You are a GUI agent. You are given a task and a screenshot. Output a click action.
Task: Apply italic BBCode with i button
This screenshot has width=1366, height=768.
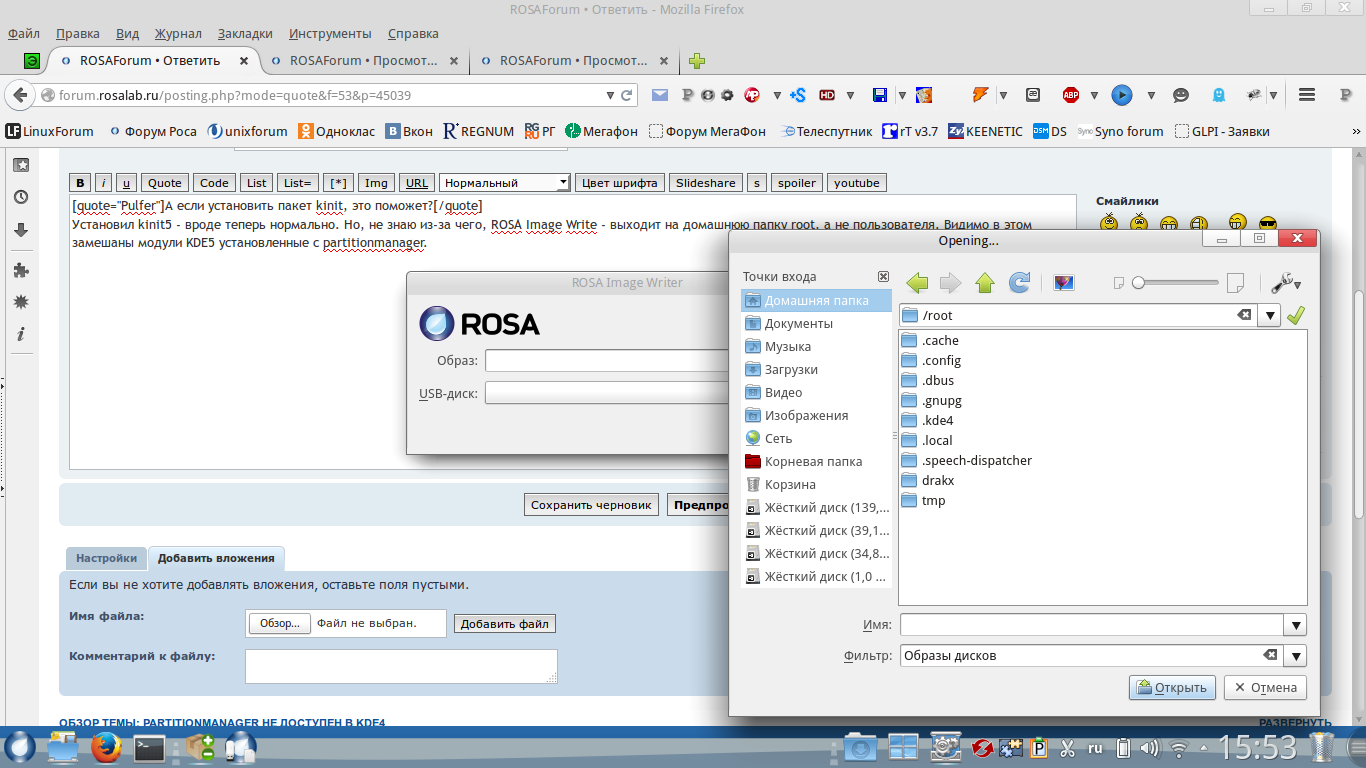pos(104,183)
